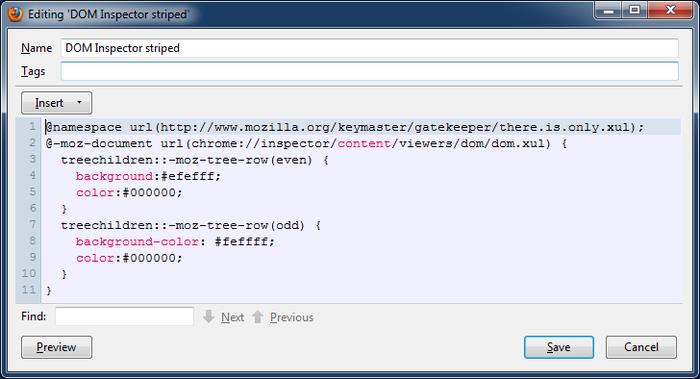Minimize the editing dialog window
Image resolution: width=700 pixels, height=379 pixels.
(x=608, y=10)
